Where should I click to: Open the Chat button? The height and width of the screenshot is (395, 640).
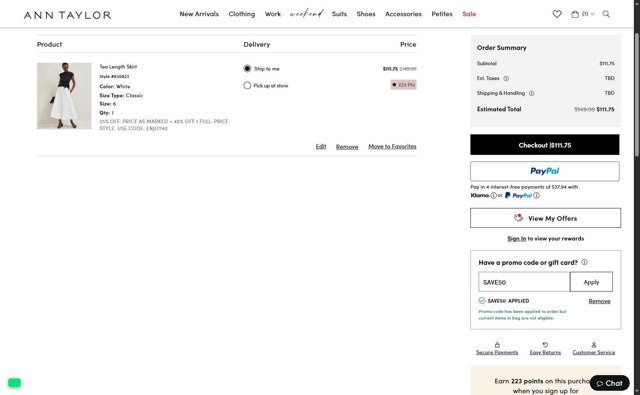(x=609, y=383)
